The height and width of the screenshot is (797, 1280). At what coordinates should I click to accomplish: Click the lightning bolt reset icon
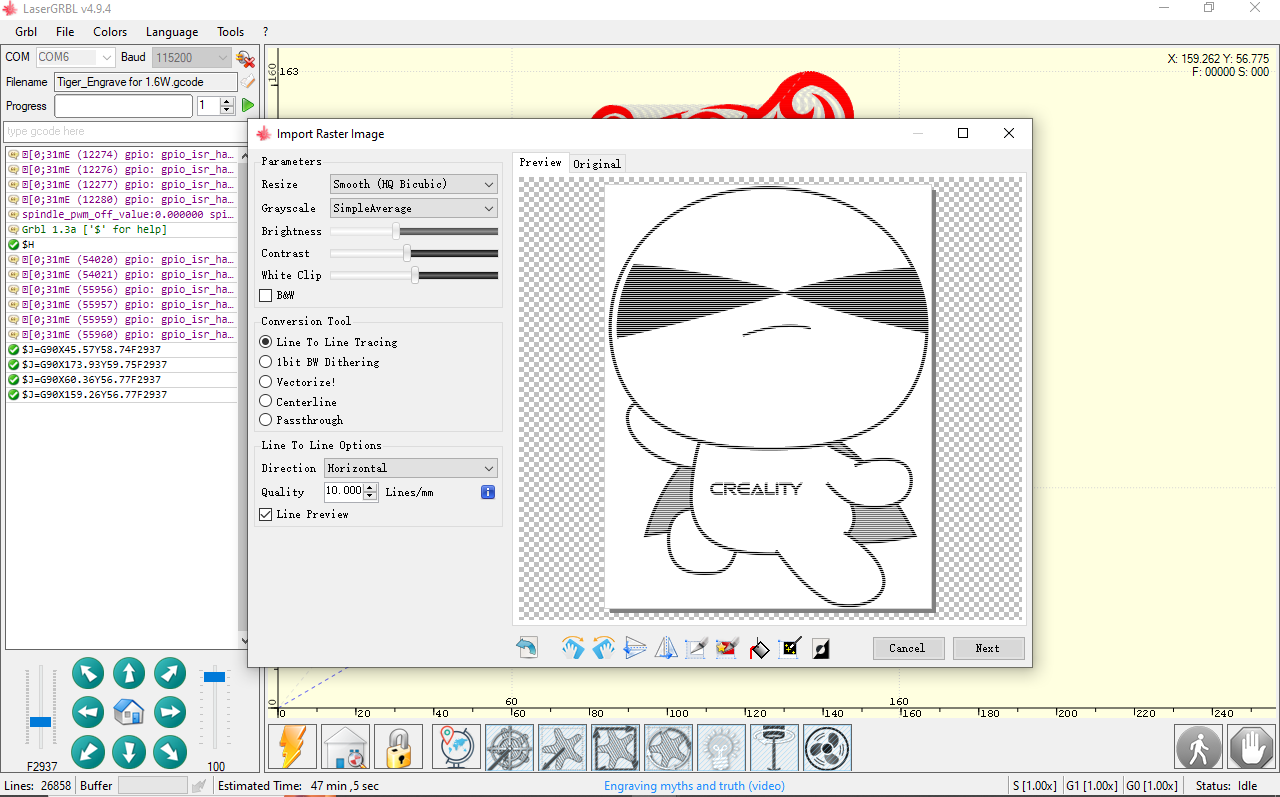(293, 747)
